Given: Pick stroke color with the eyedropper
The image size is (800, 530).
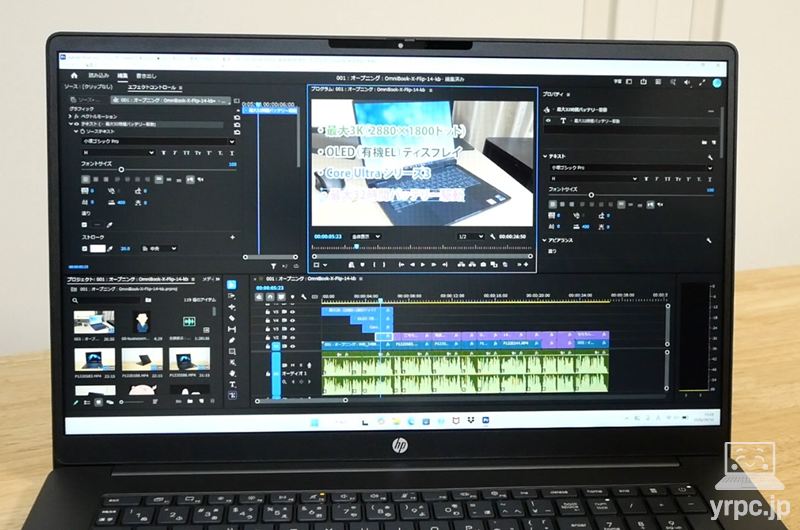Looking at the screenshot, I should (x=109, y=248).
